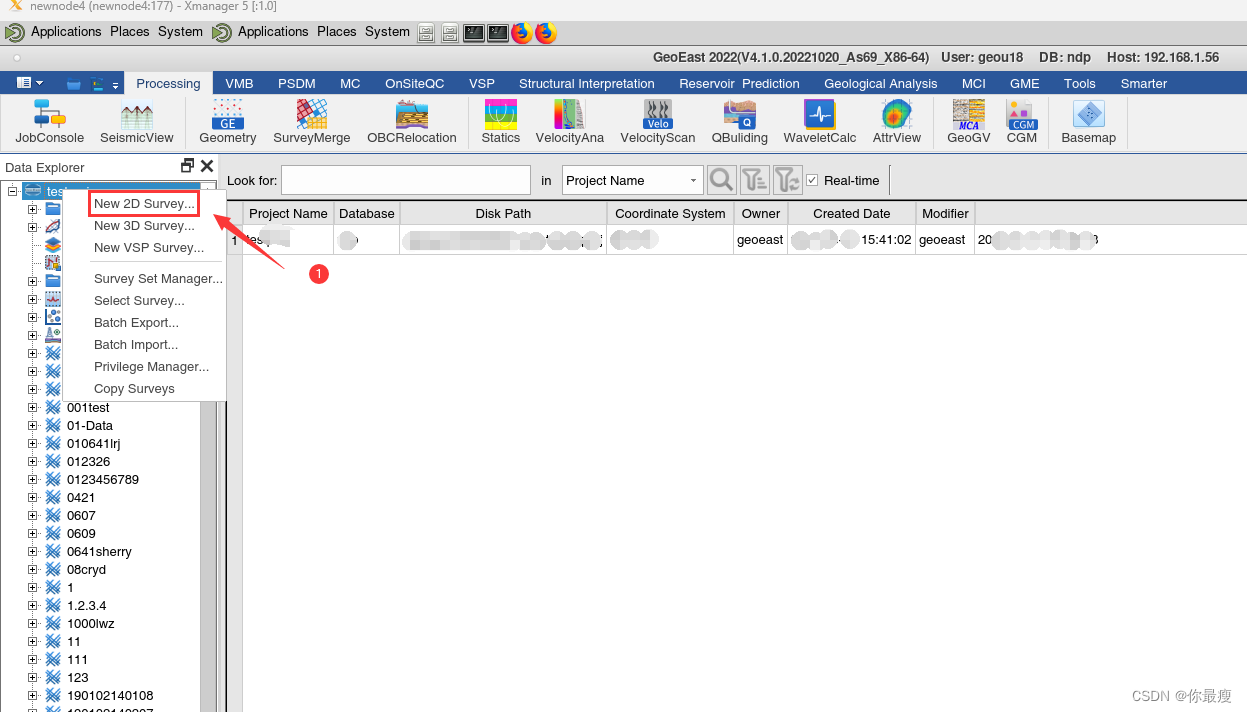This screenshot has width=1247, height=712.
Task: Open the OnSiteQC ribbon tab
Action: click(415, 83)
